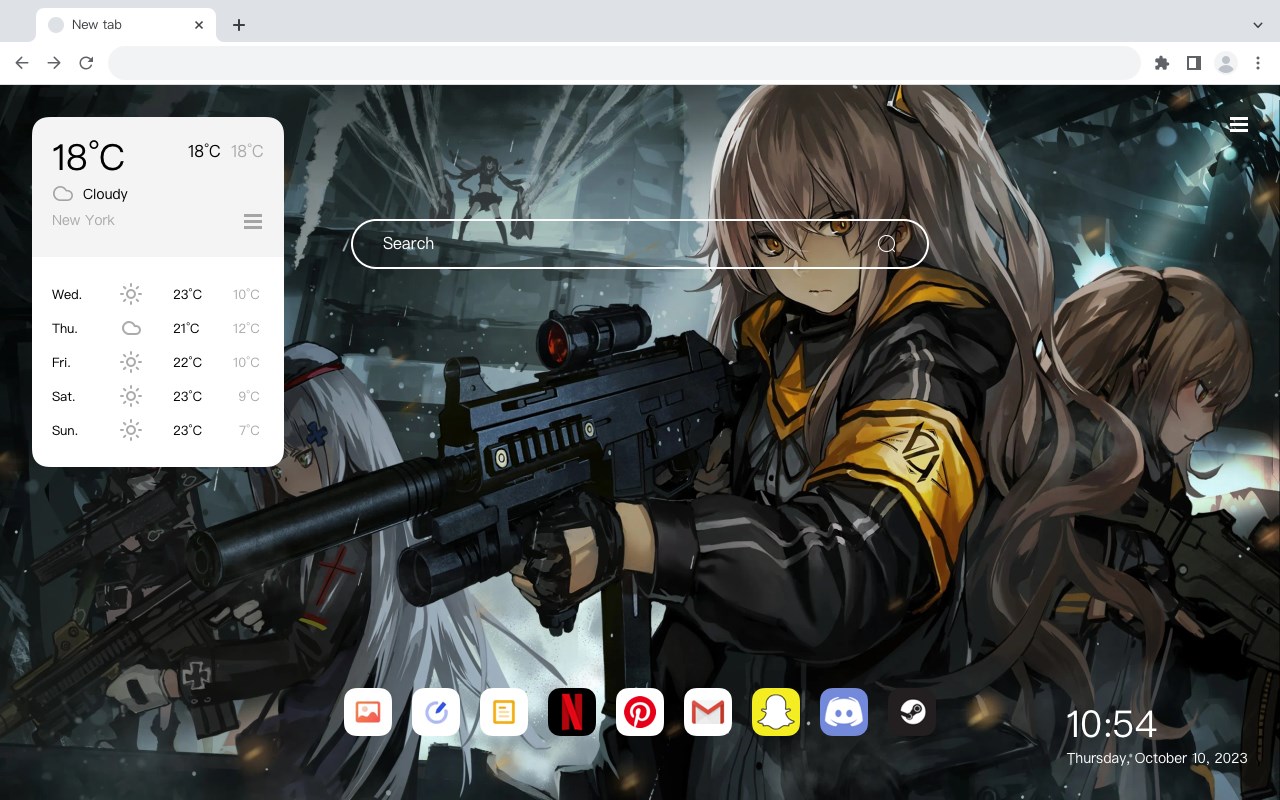
Task: Open the wallpaper image gallery icon
Action: (368, 712)
